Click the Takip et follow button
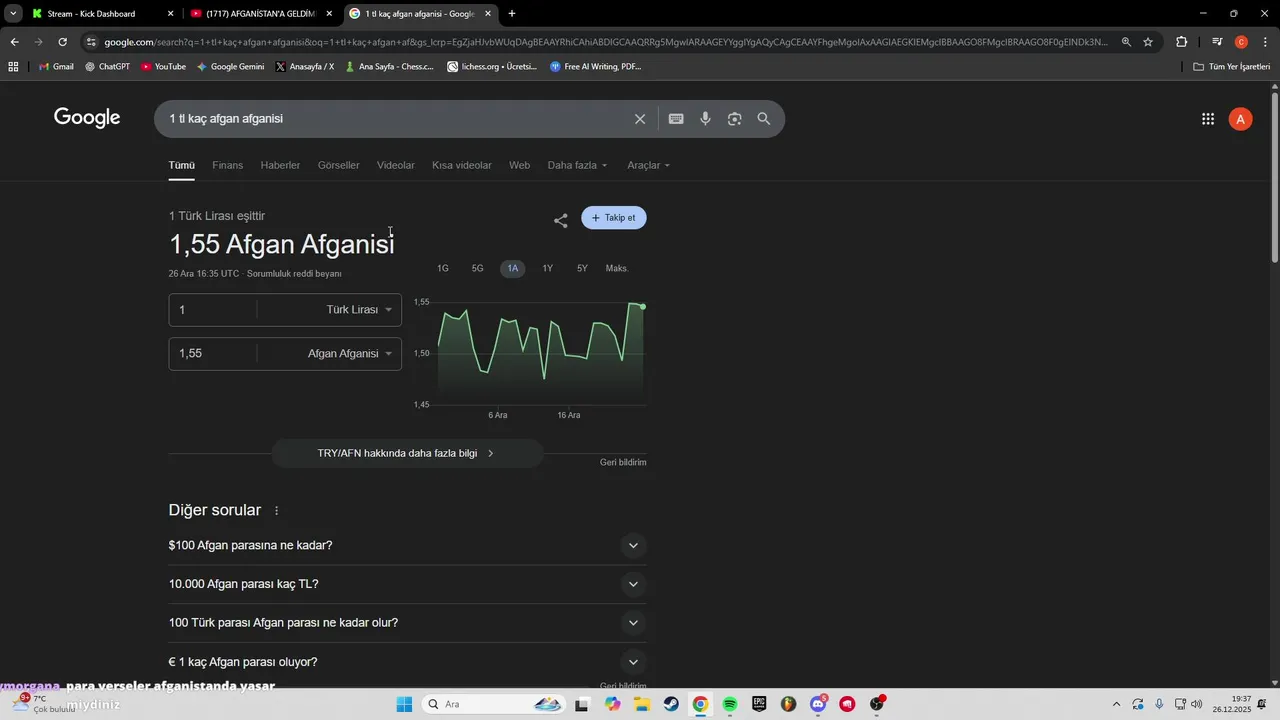This screenshot has height=720, width=1280. click(x=614, y=218)
